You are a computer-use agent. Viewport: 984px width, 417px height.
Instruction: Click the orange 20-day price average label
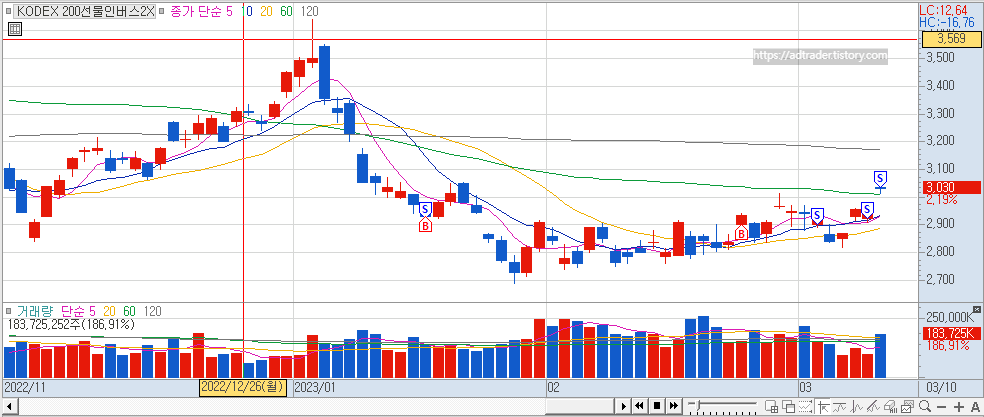[267, 11]
